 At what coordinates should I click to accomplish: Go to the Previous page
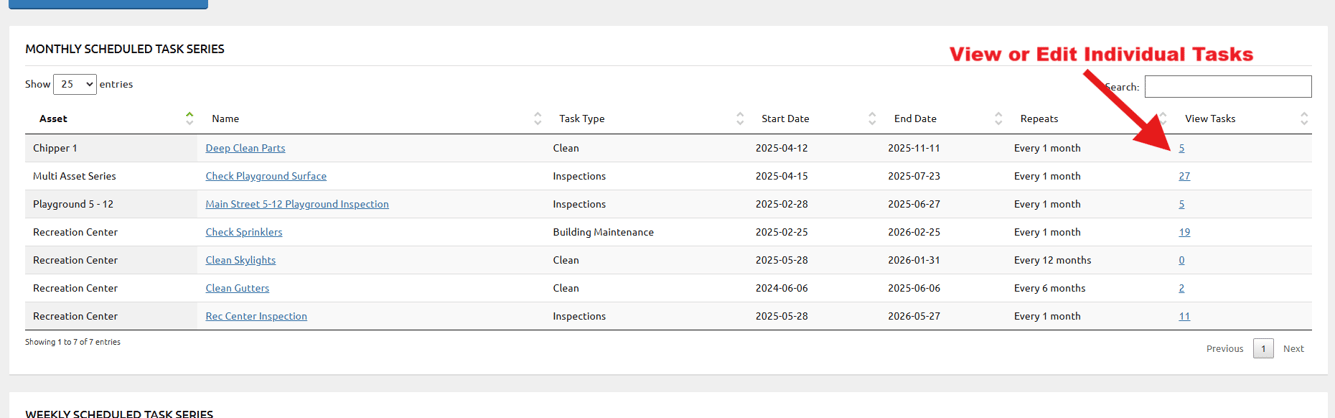[x=1224, y=348]
